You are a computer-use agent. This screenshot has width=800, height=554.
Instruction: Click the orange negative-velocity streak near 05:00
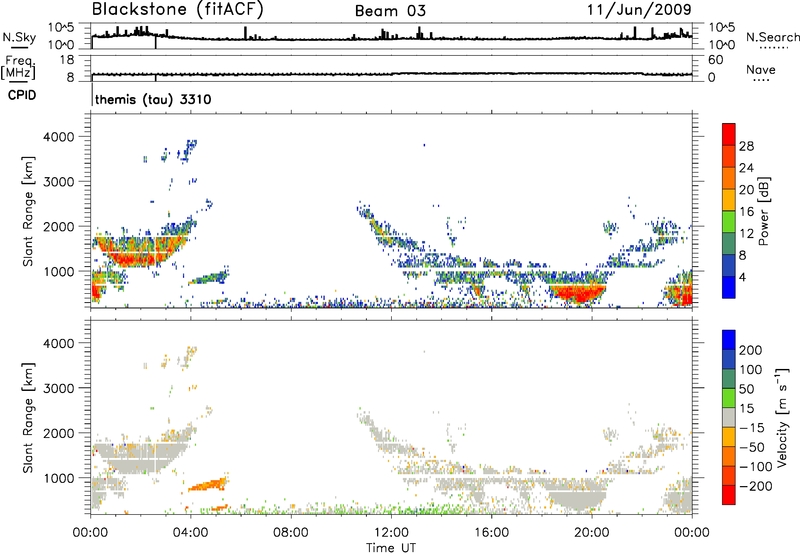click(x=208, y=485)
